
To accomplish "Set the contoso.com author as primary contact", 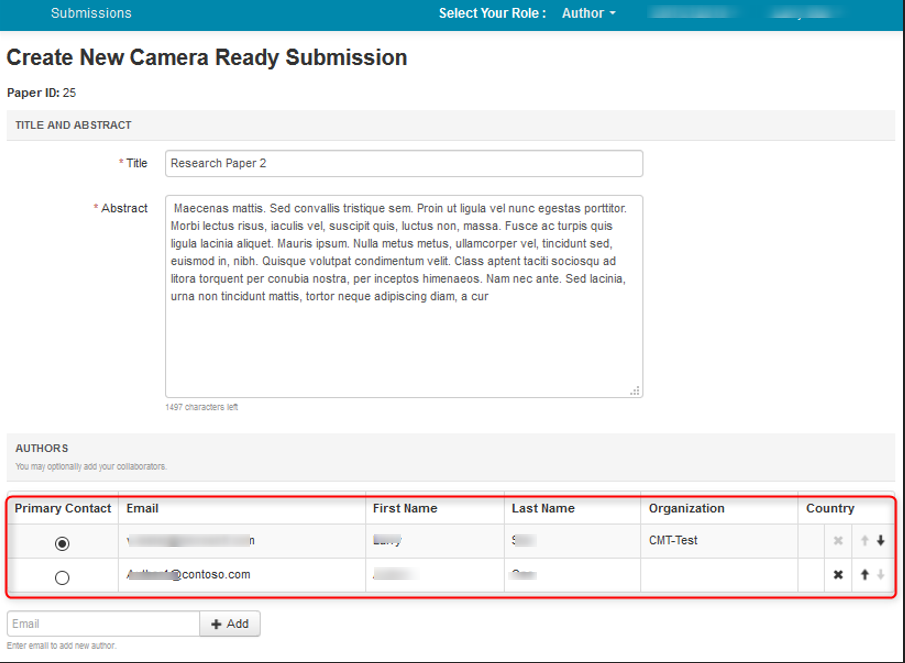I will tap(62, 577).
